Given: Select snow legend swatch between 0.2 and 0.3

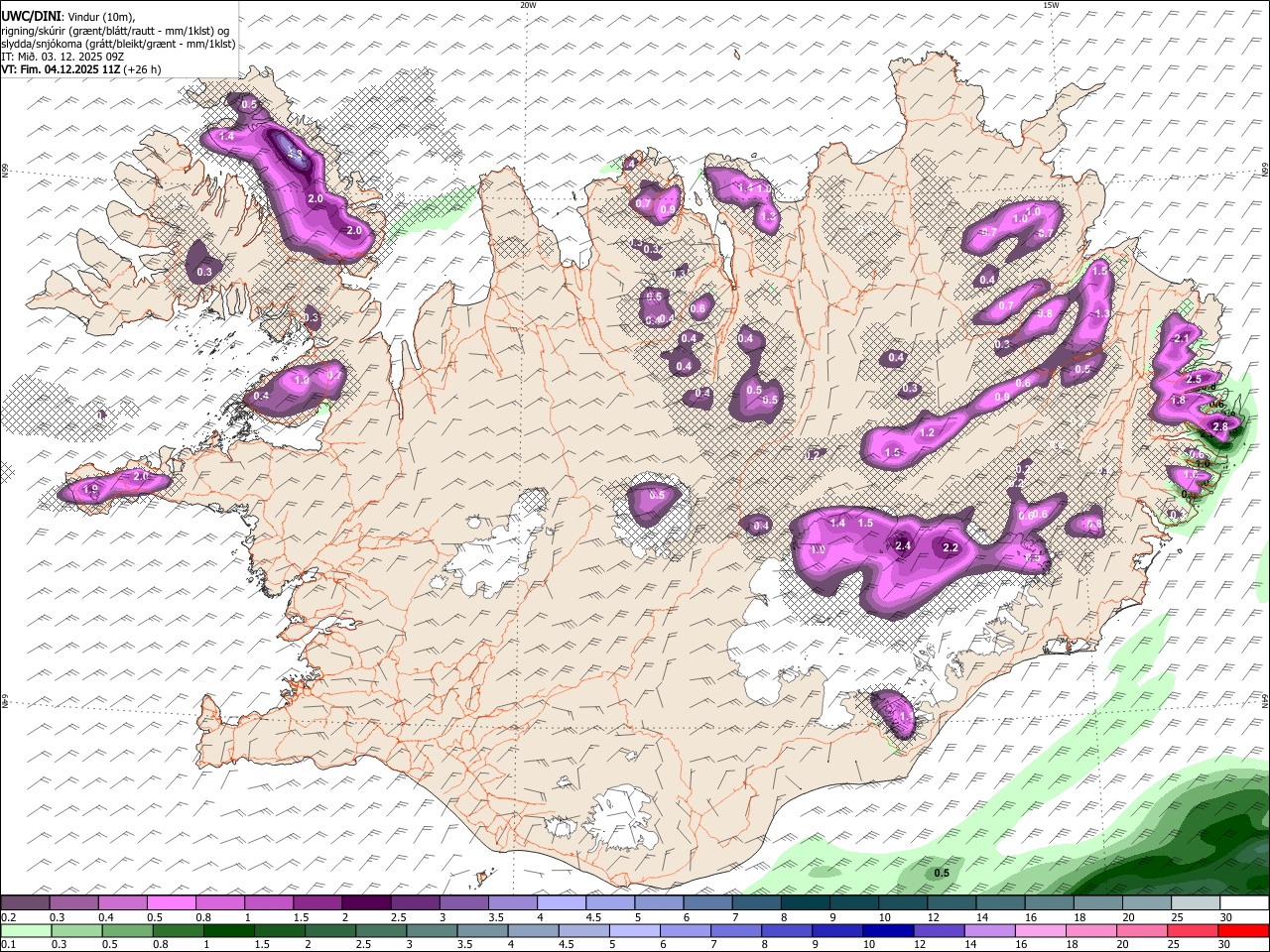Looking at the screenshot, I should (25, 902).
